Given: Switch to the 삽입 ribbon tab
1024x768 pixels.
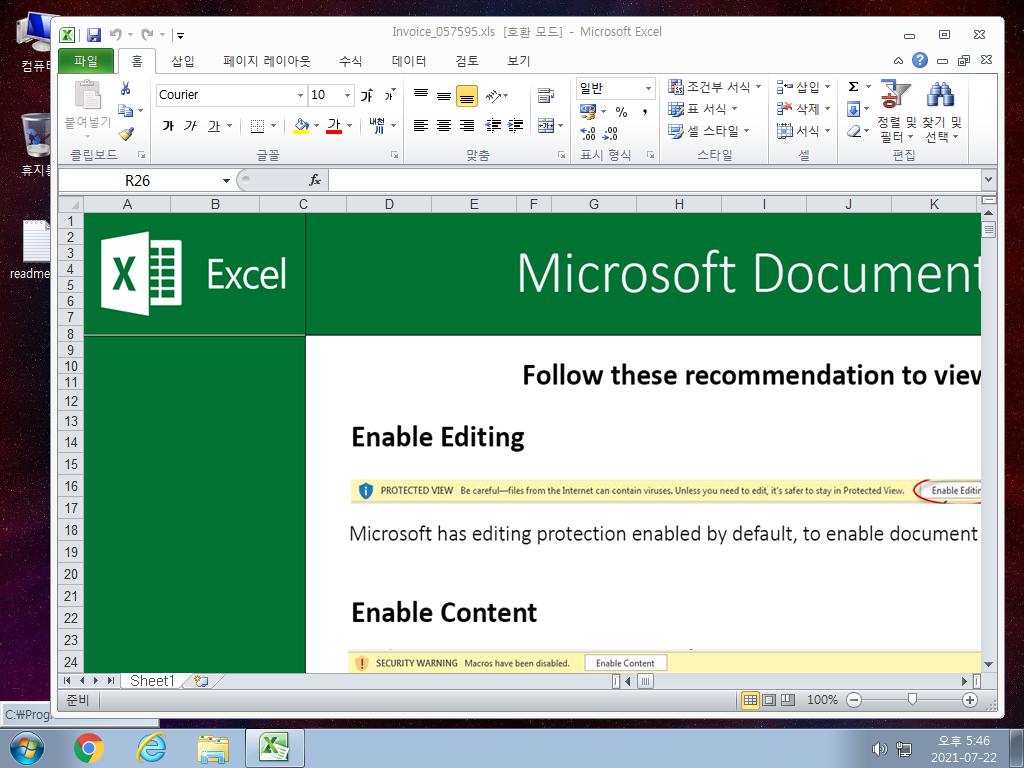Looking at the screenshot, I should (183, 61).
